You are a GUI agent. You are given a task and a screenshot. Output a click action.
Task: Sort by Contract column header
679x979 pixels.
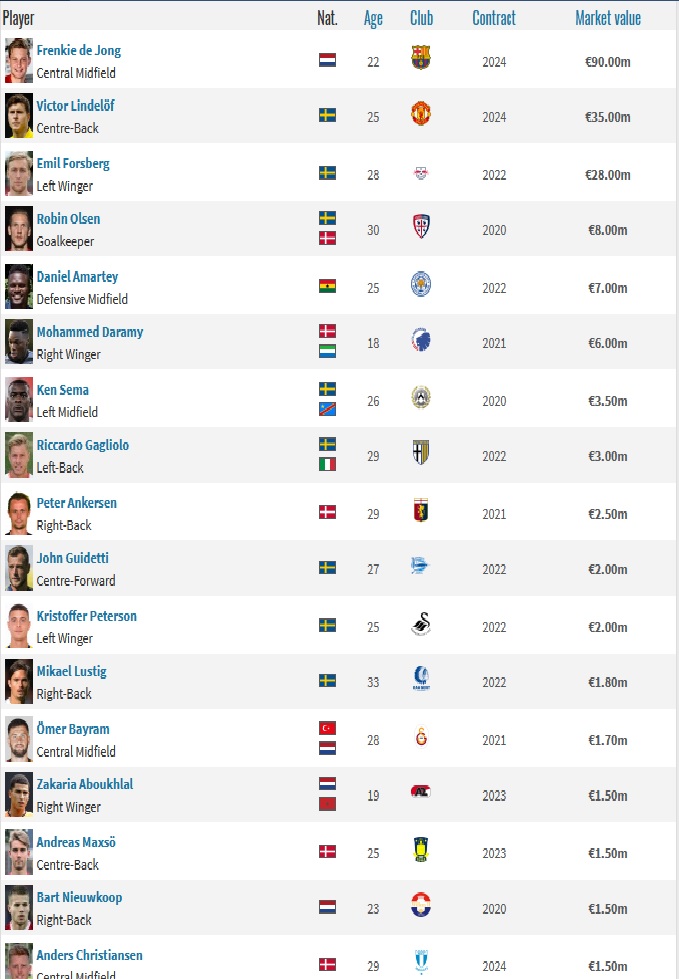pos(494,18)
